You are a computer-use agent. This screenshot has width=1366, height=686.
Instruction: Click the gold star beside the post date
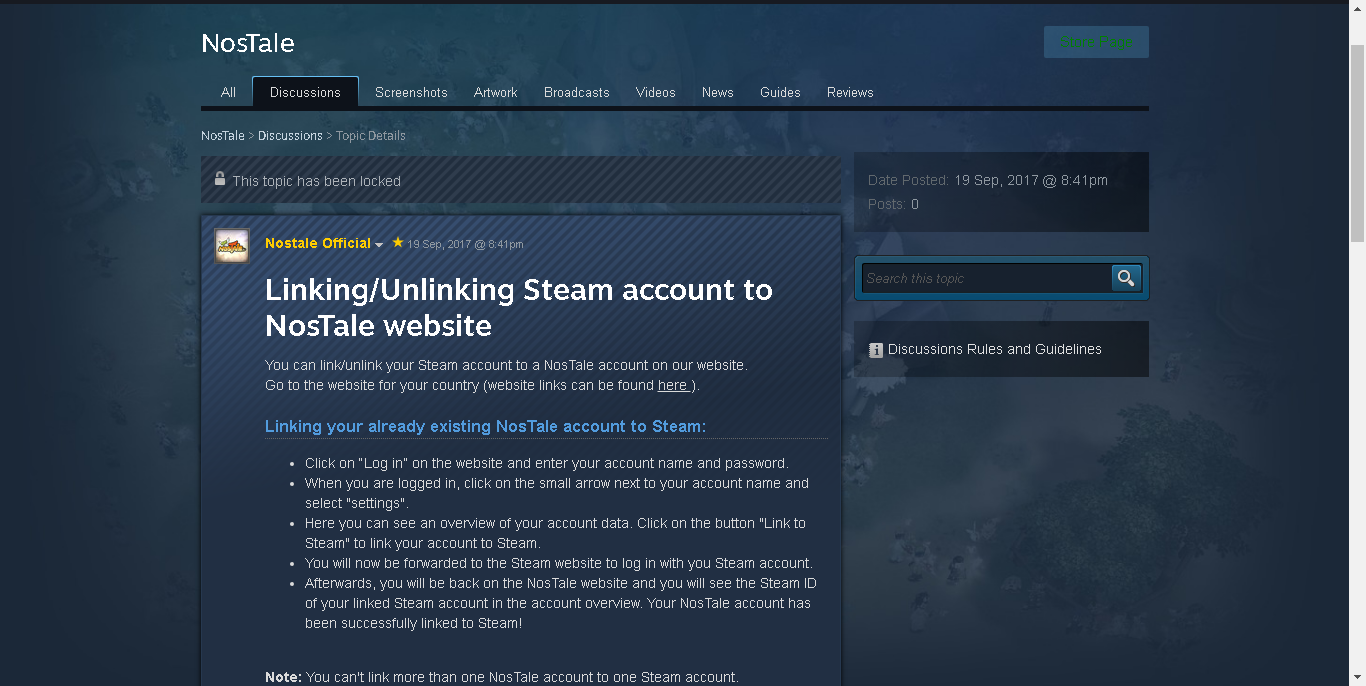398,242
